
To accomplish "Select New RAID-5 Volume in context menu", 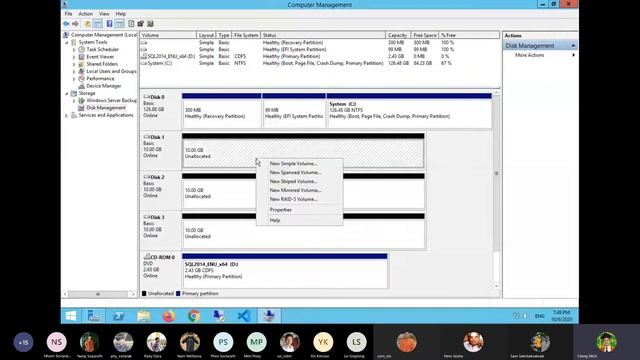I will click(x=300, y=200).
